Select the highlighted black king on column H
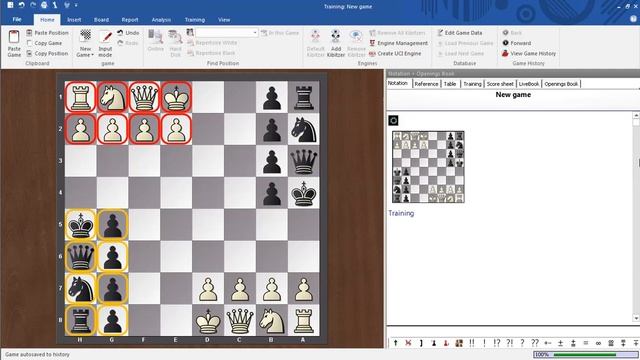The height and width of the screenshot is (360, 640). click(80, 224)
